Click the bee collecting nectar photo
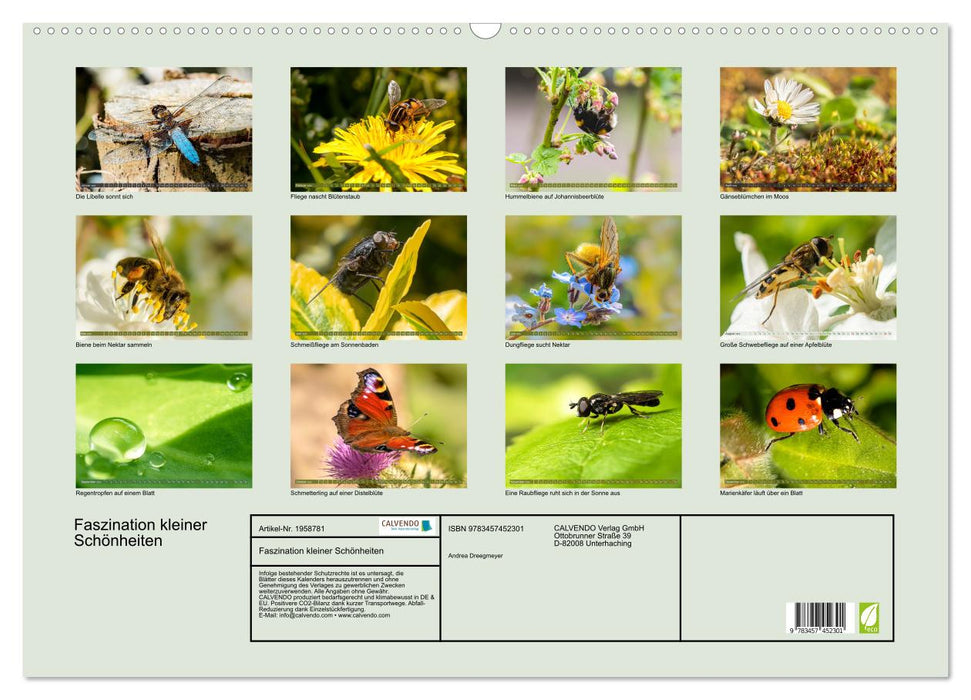 pyautogui.click(x=164, y=277)
